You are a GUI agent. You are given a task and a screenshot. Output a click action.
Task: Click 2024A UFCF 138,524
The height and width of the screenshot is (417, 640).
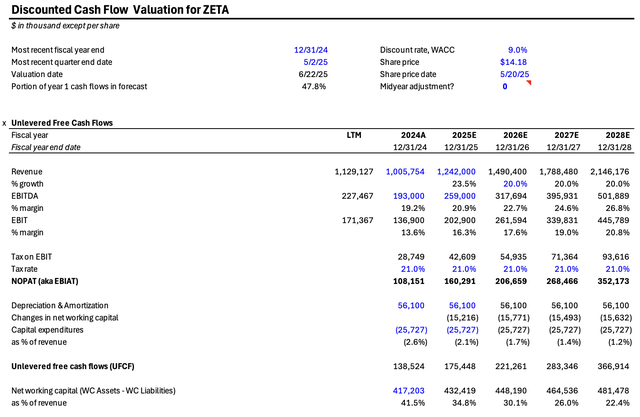[x=409, y=366]
